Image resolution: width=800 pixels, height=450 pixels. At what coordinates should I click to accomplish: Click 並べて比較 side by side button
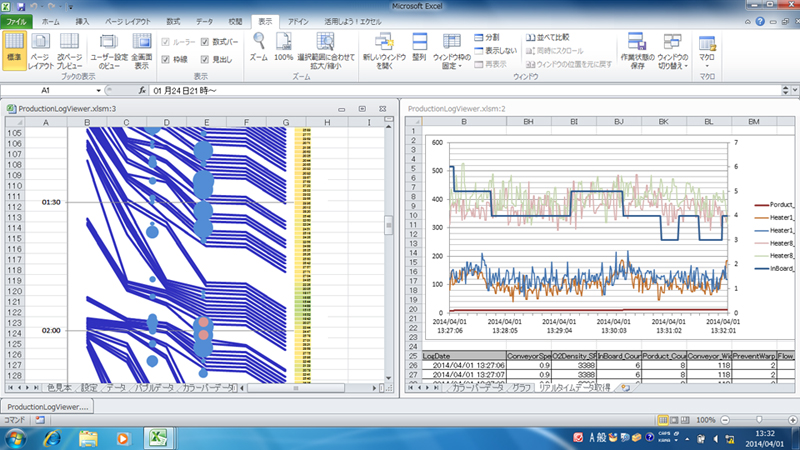[549, 36]
